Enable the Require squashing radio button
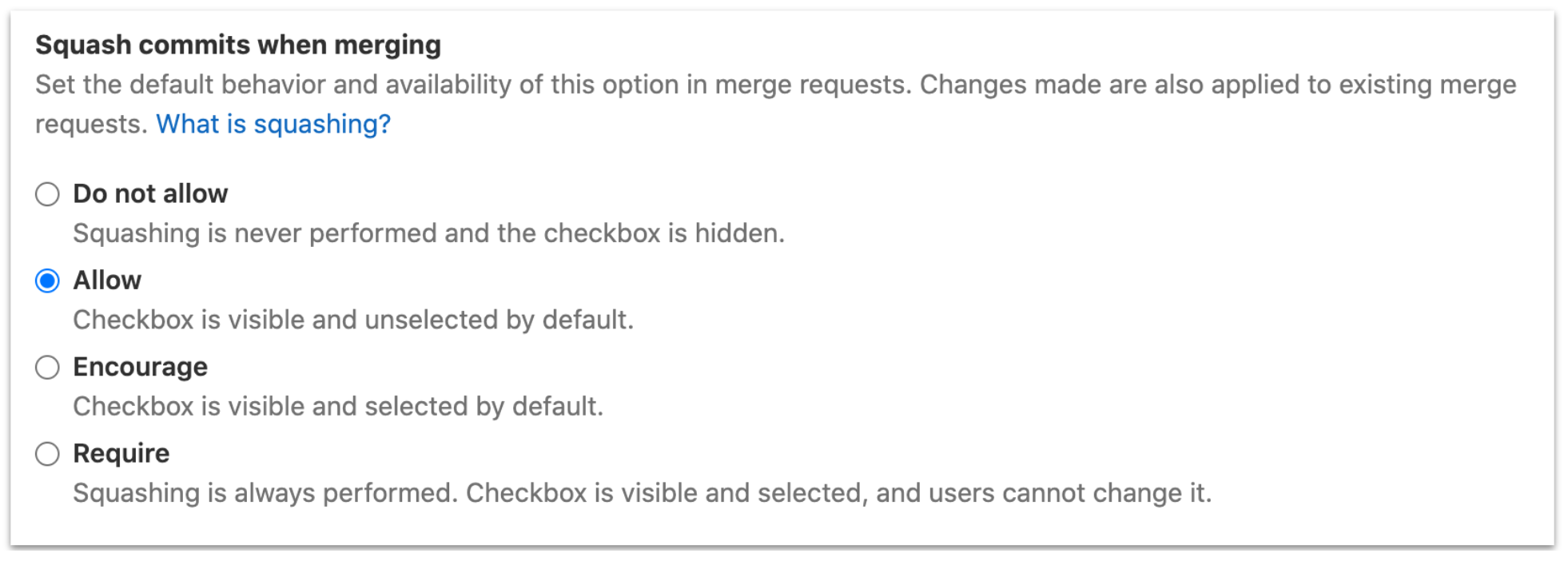Image resolution: width=1568 pixels, height=561 pixels. coord(47,454)
